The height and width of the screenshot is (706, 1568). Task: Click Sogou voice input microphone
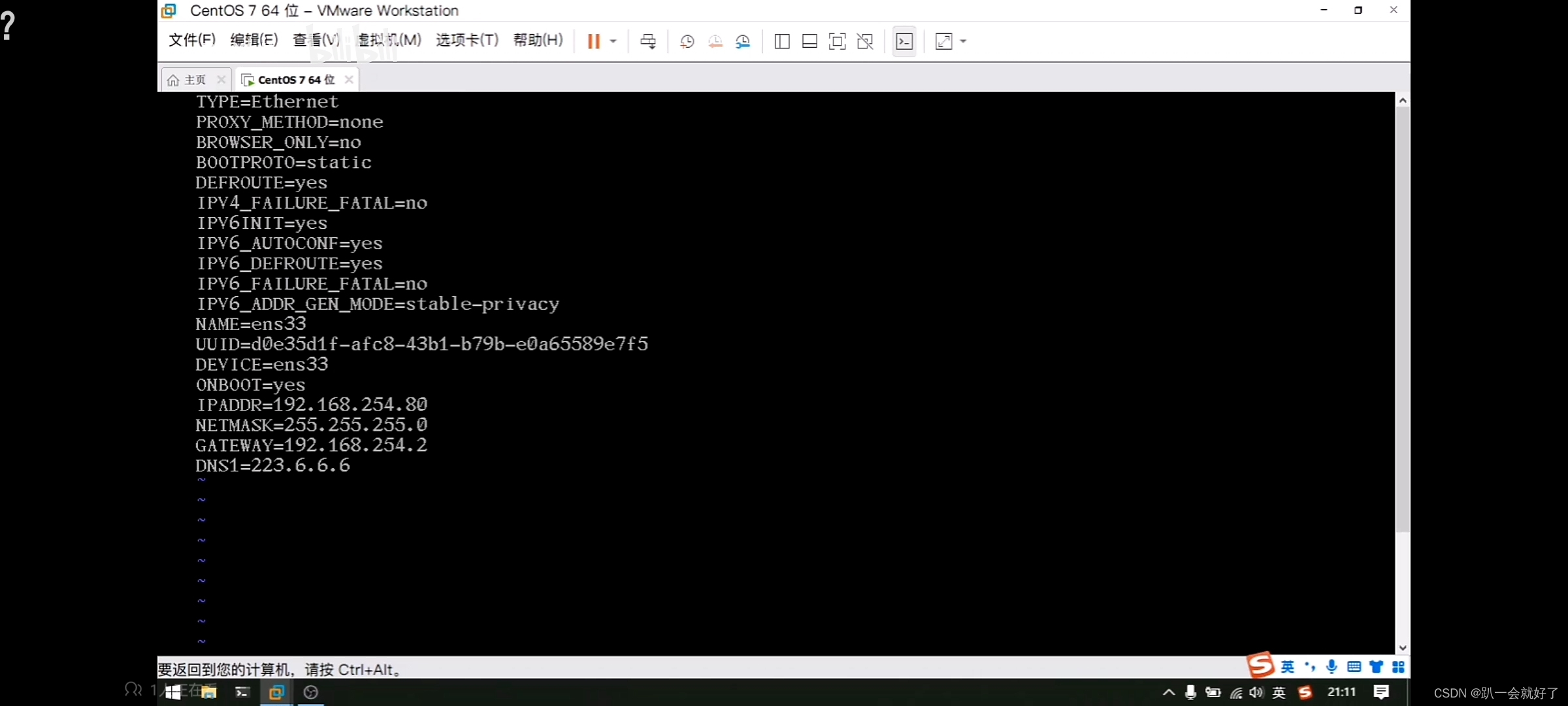[x=1331, y=667]
